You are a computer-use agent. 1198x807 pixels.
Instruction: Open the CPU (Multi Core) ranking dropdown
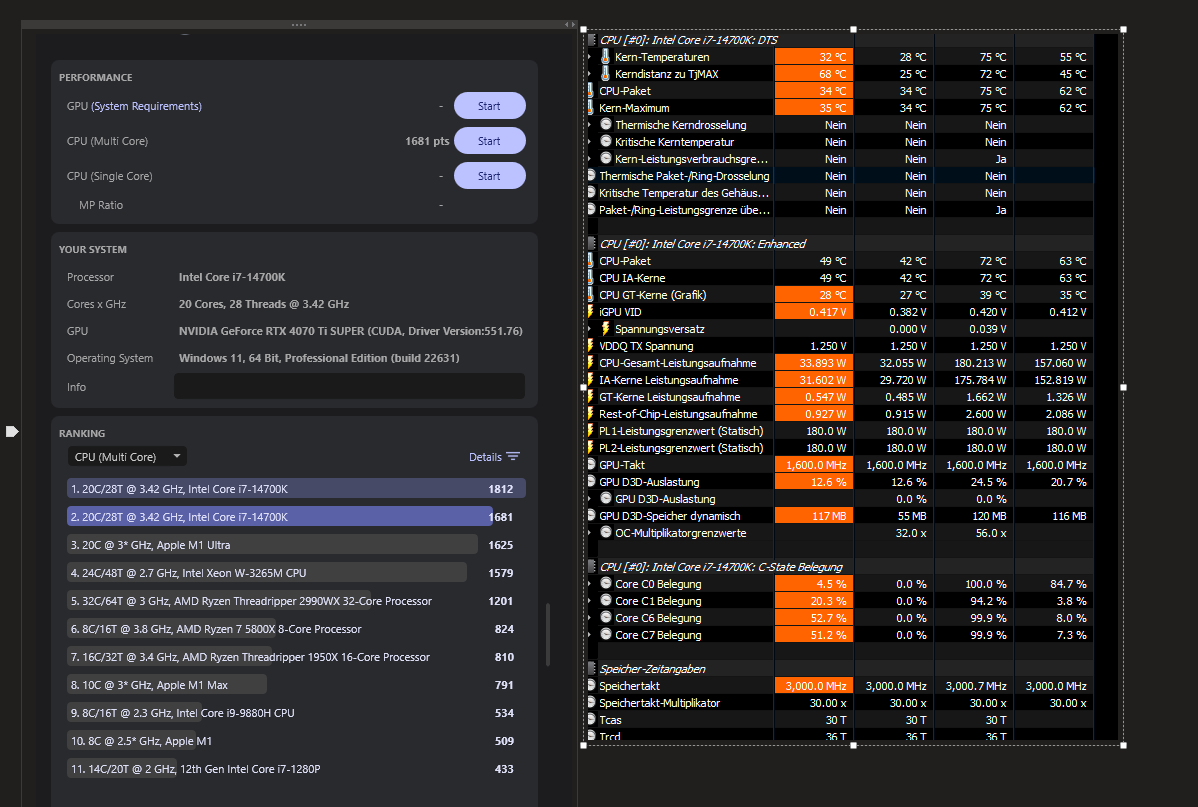coord(127,456)
